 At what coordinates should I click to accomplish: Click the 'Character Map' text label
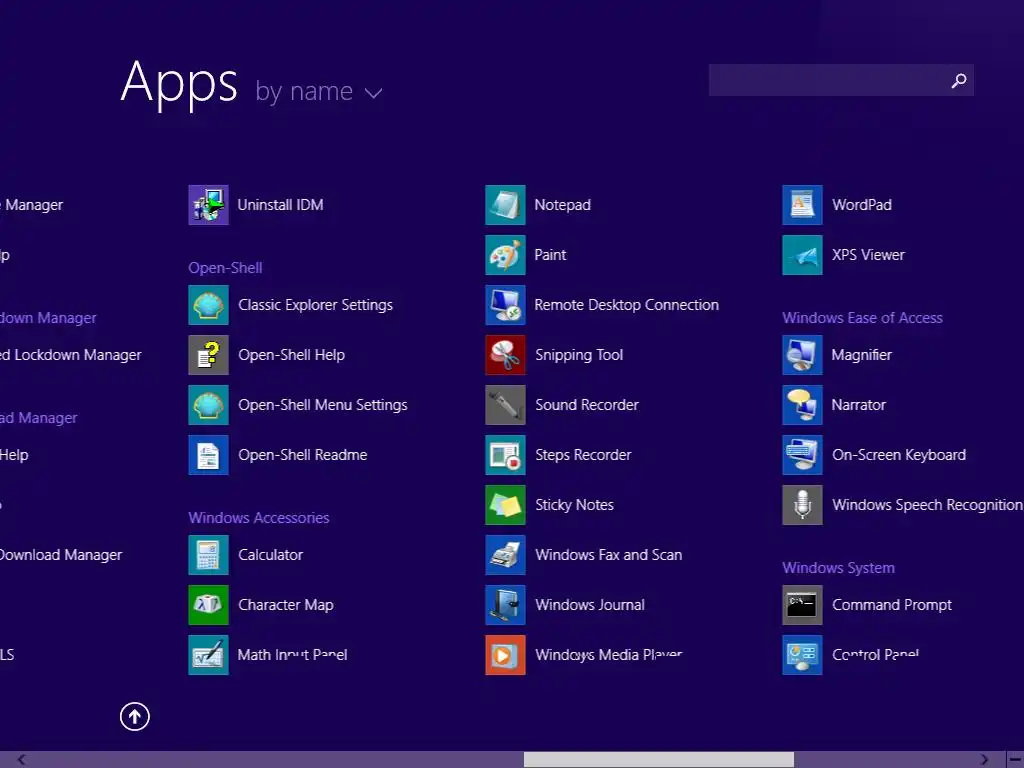286,605
